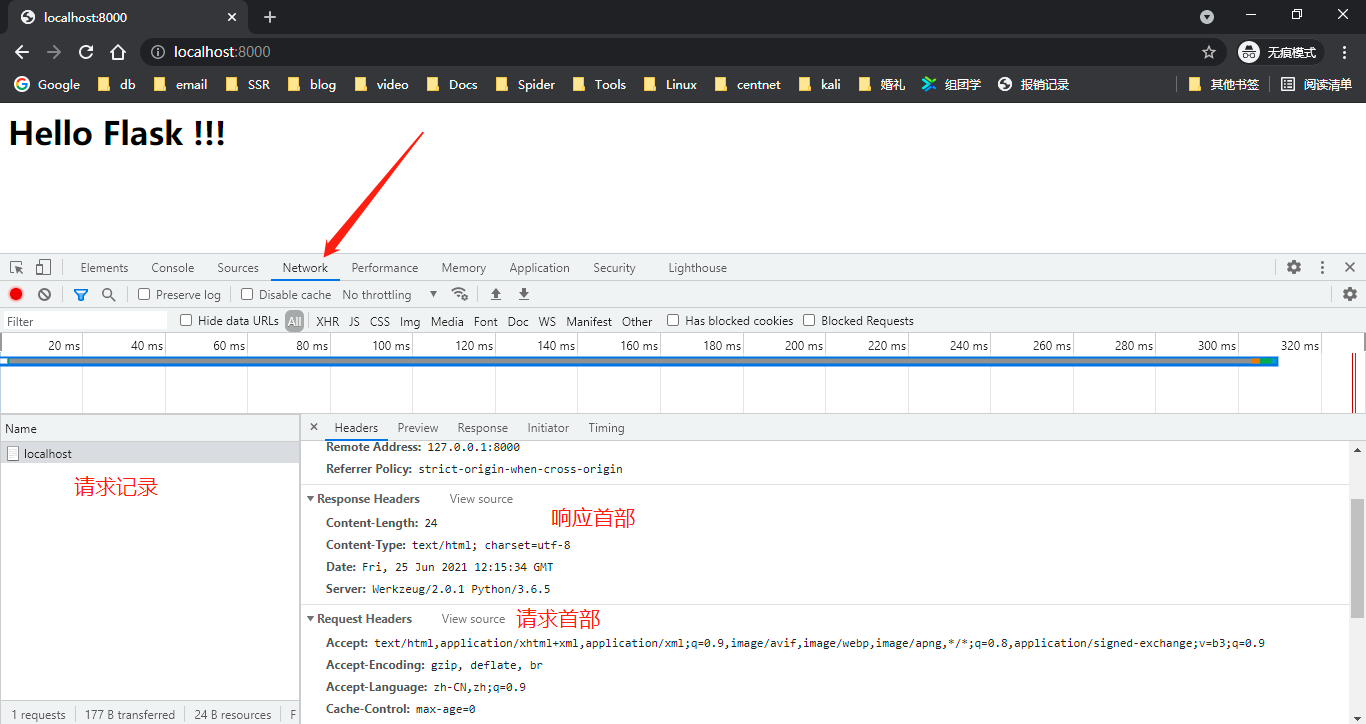1366x724 pixels.
Task: Select the localhost request row
Action: [150, 453]
